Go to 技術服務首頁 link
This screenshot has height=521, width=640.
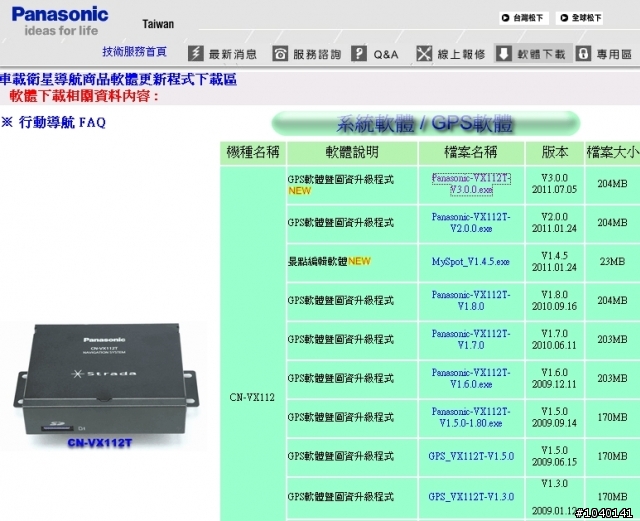point(134,52)
